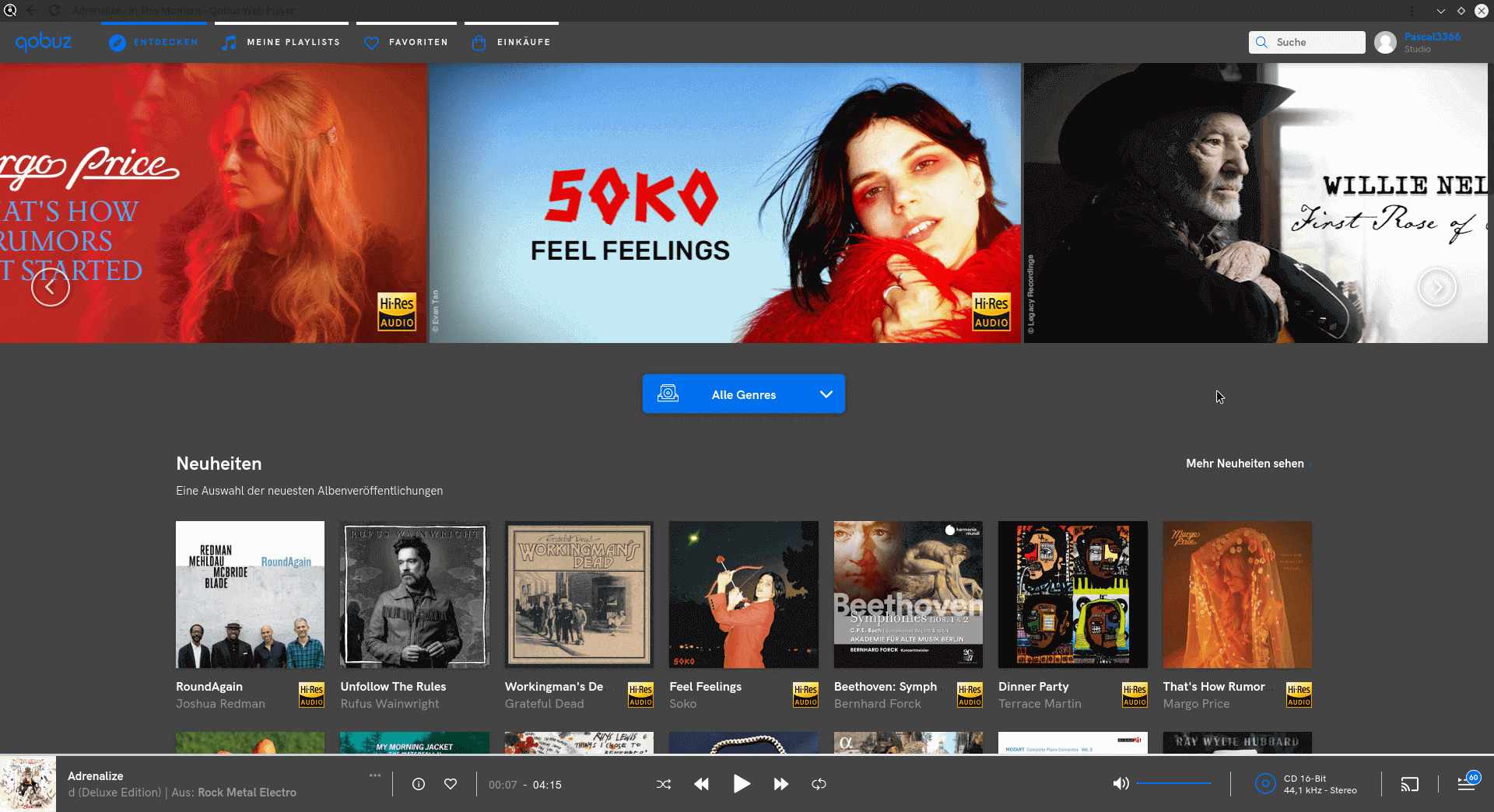The height and width of the screenshot is (812, 1494).
Task: Open the user profile avatar
Action: pyautogui.click(x=1385, y=42)
